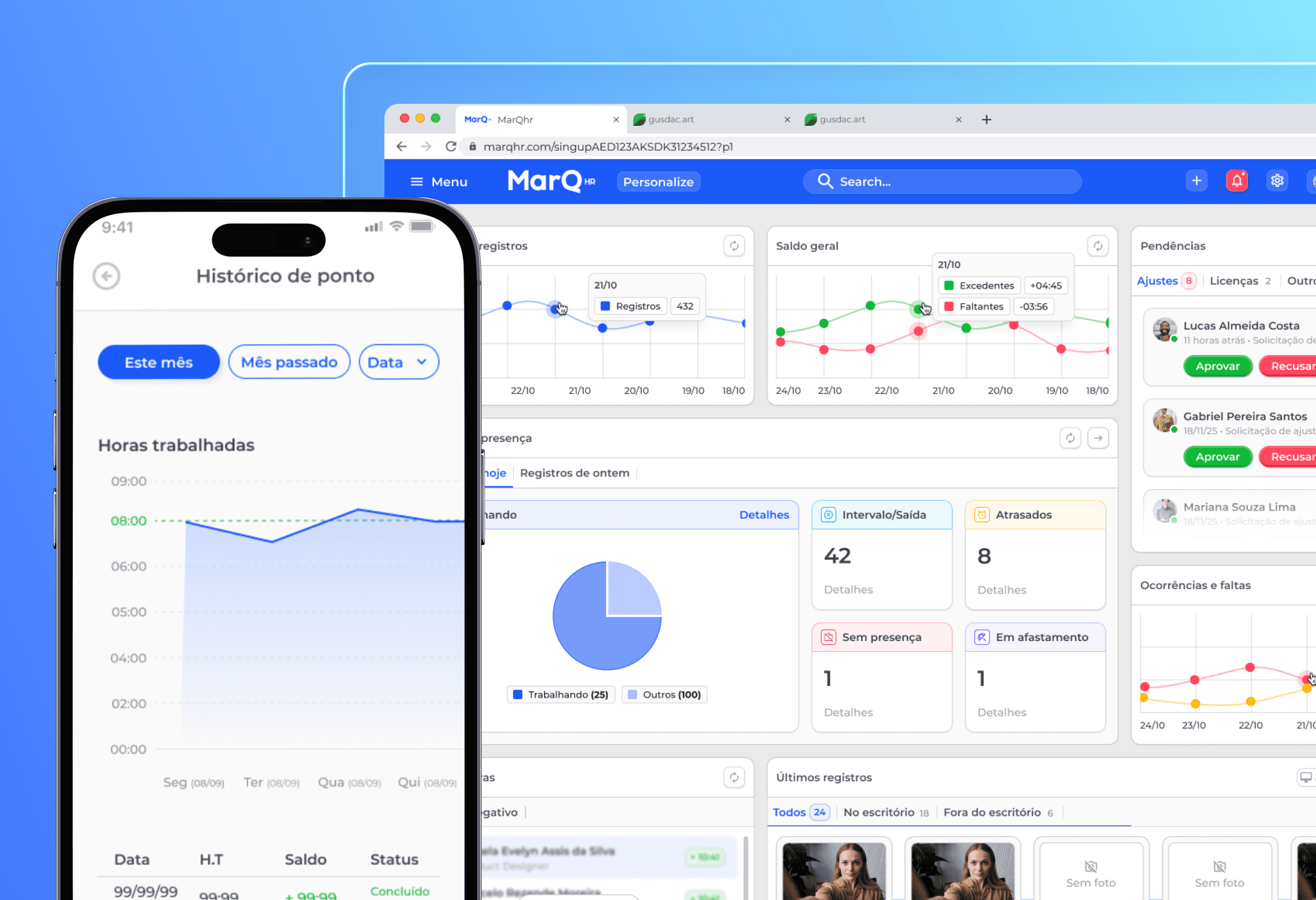Toggle the Trabalhando legend item
Image resolution: width=1316 pixels, height=900 pixels.
pos(561,695)
